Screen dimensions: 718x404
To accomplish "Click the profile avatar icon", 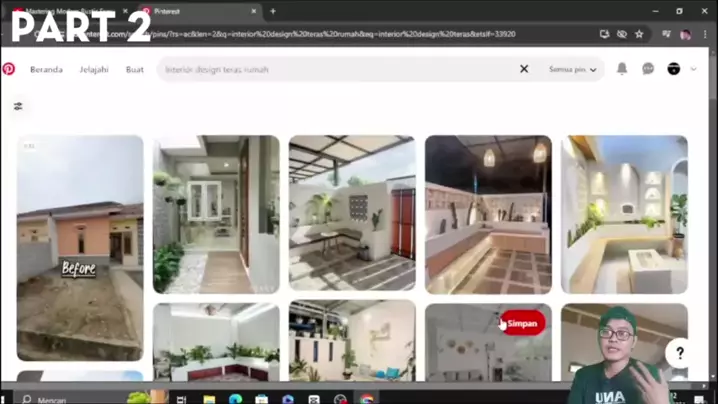I will tap(674, 69).
